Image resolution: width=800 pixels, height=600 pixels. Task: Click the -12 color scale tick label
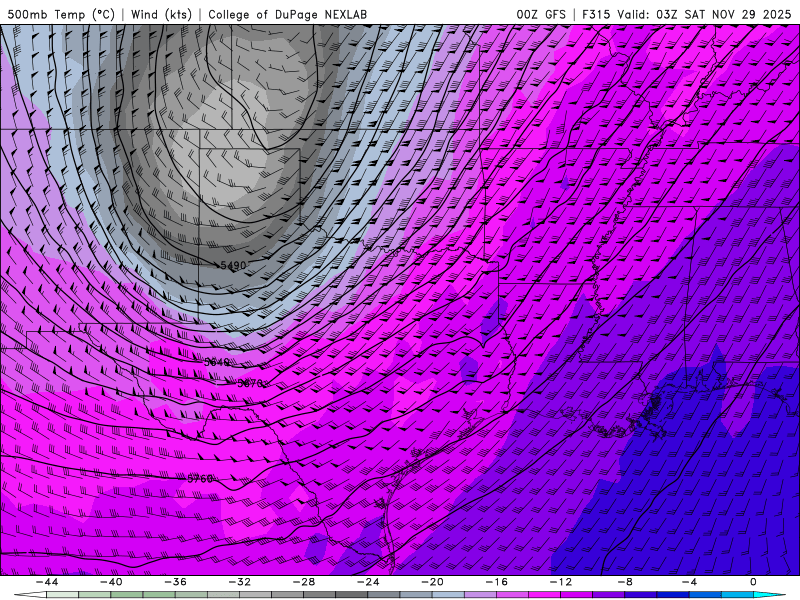click(x=561, y=582)
